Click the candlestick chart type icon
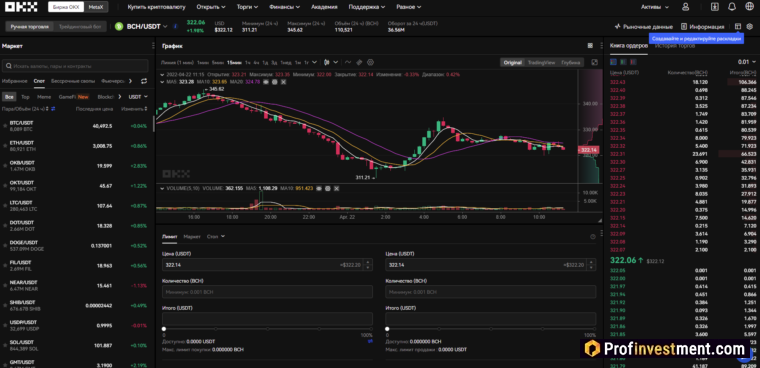The image size is (760, 368). [x=327, y=62]
